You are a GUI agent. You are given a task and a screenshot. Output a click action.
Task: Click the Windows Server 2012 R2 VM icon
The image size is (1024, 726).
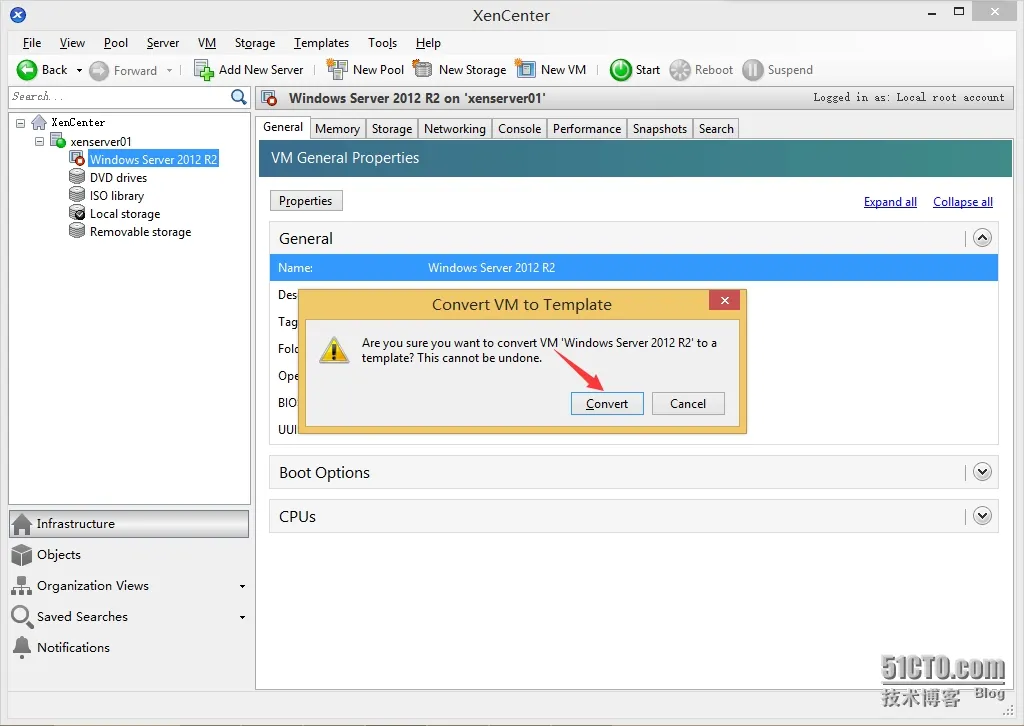77,159
